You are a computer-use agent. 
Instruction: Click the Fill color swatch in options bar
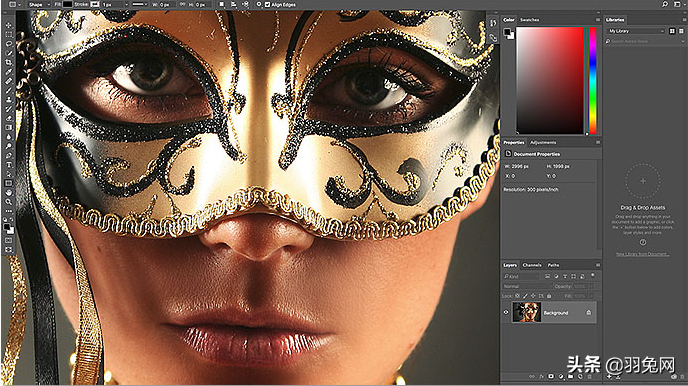[68, 4]
